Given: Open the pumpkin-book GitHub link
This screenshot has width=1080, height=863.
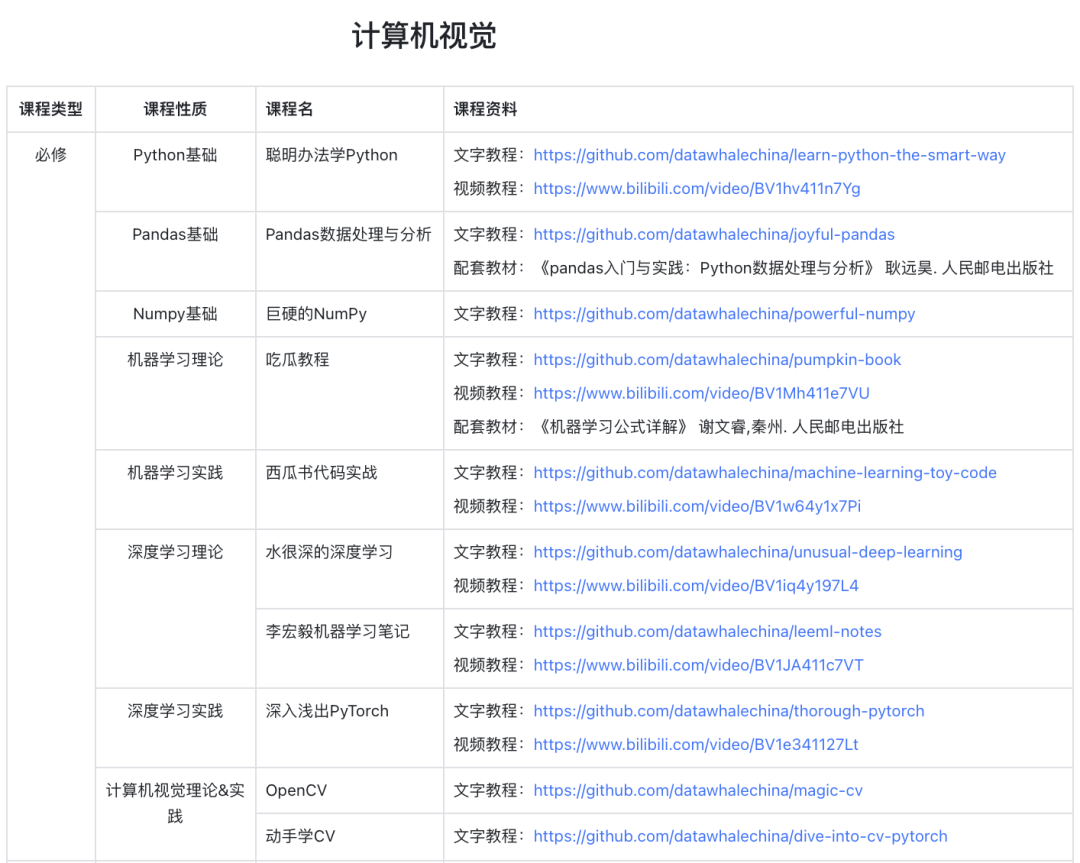Looking at the screenshot, I should pyautogui.click(x=717, y=359).
